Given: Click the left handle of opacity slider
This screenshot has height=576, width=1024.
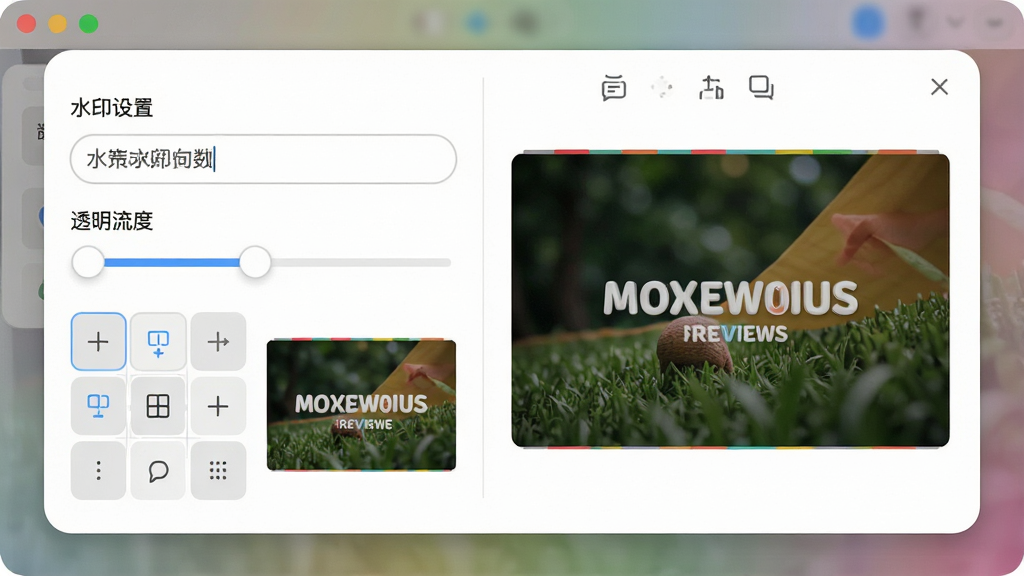Looking at the screenshot, I should 88,262.
